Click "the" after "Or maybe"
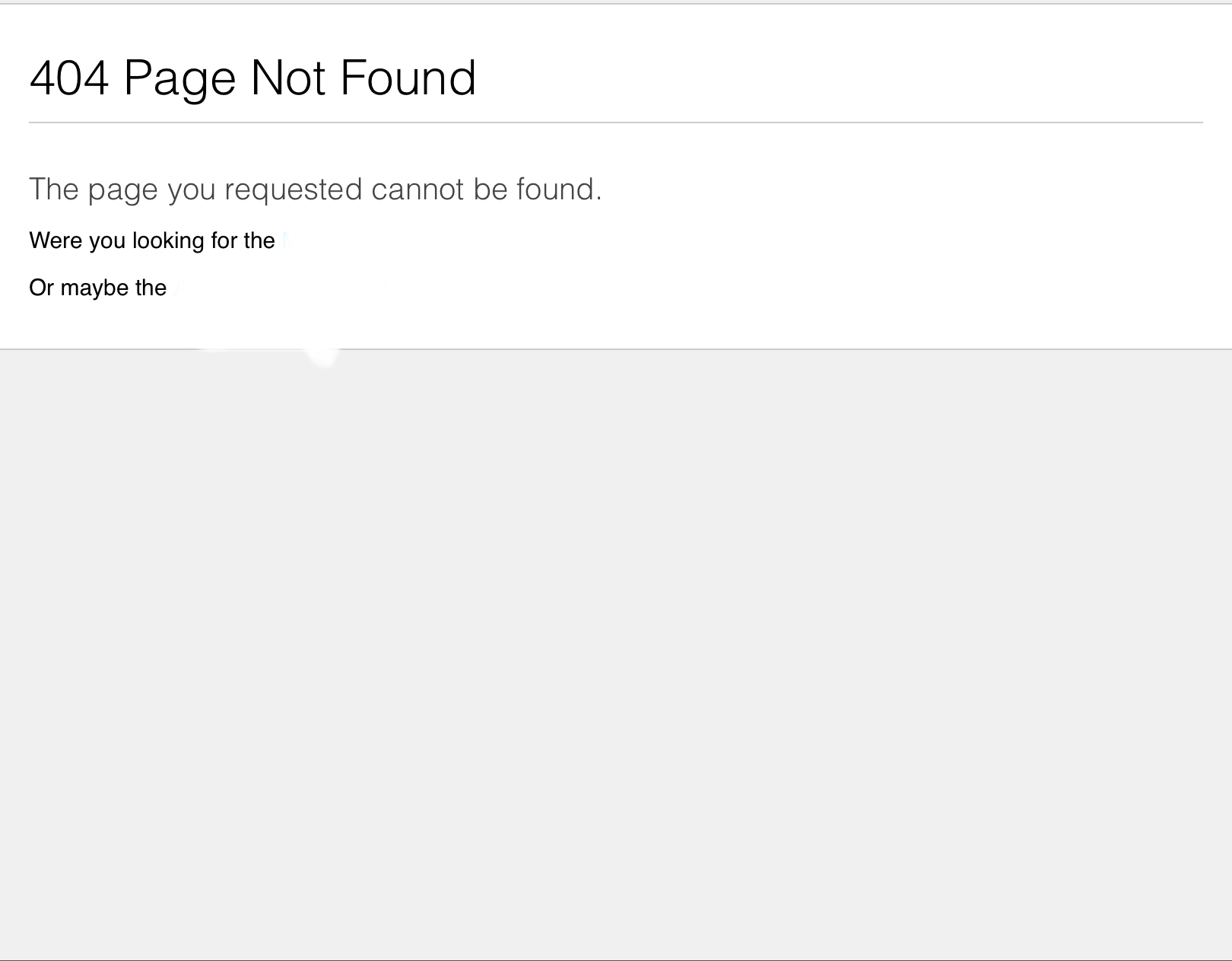This screenshot has width=1232, height=961. (151, 288)
